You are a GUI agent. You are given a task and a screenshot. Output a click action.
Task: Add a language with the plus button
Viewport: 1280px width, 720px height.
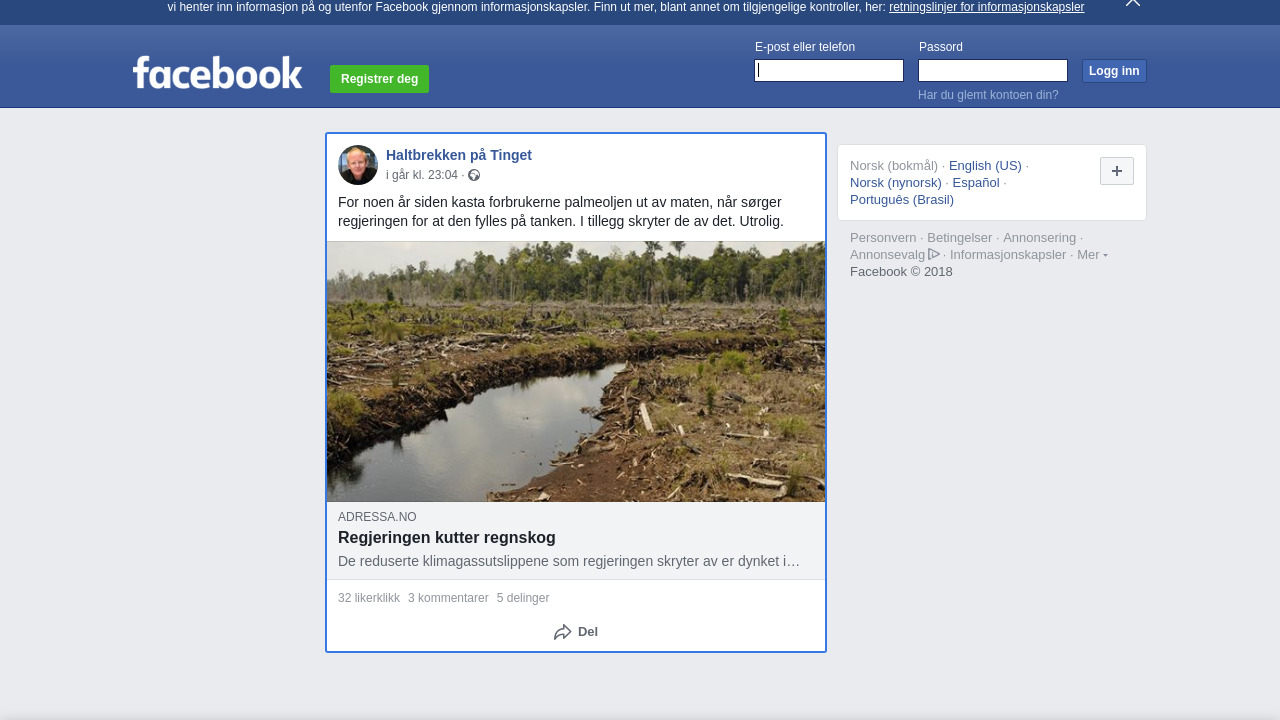click(x=1117, y=171)
